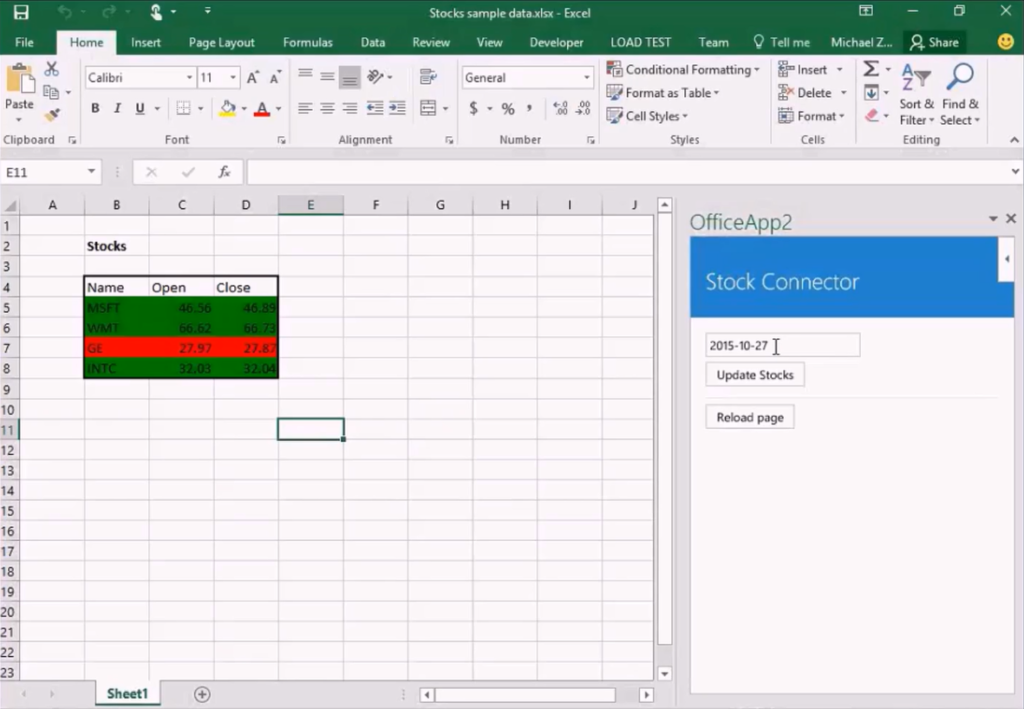Open Format as Table menu
Viewport: 1024px width, 709px height.
[x=663, y=93]
